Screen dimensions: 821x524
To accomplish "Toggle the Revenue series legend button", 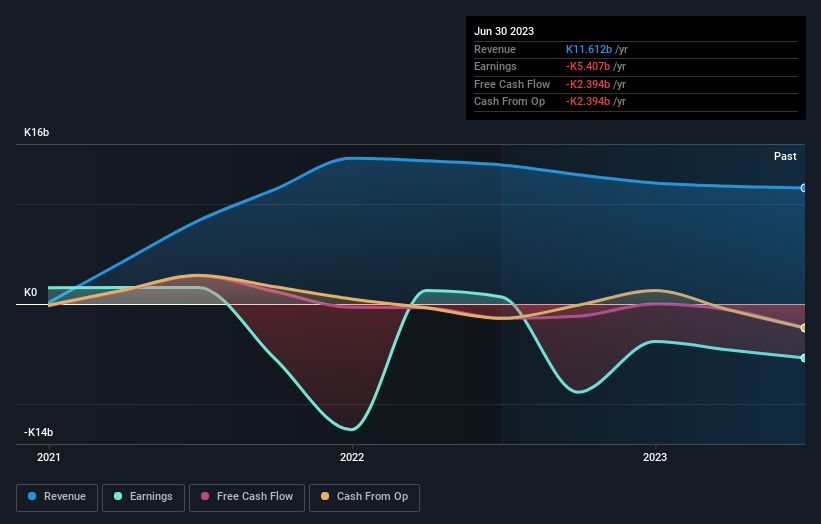I will (x=57, y=497).
